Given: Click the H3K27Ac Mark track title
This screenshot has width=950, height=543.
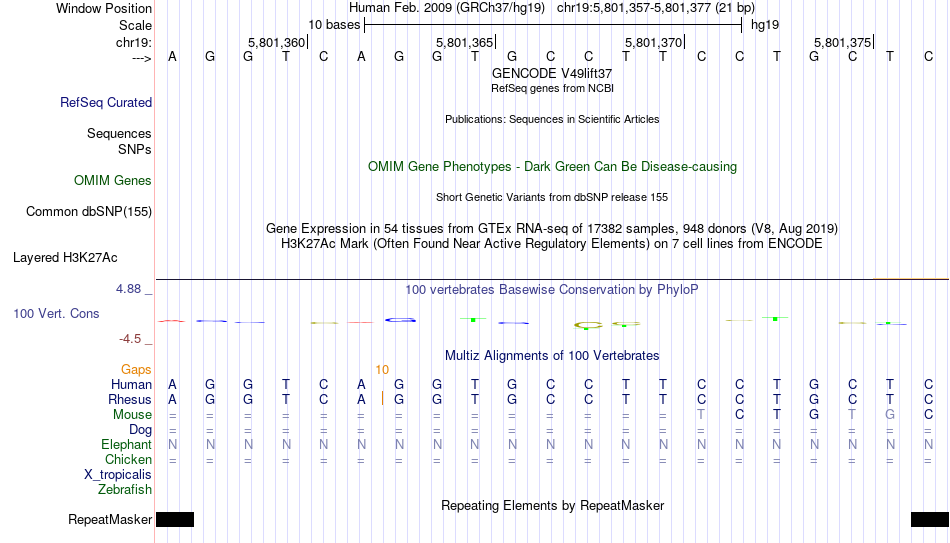Looking at the screenshot, I should pyautogui.click(x=552, y=244).
